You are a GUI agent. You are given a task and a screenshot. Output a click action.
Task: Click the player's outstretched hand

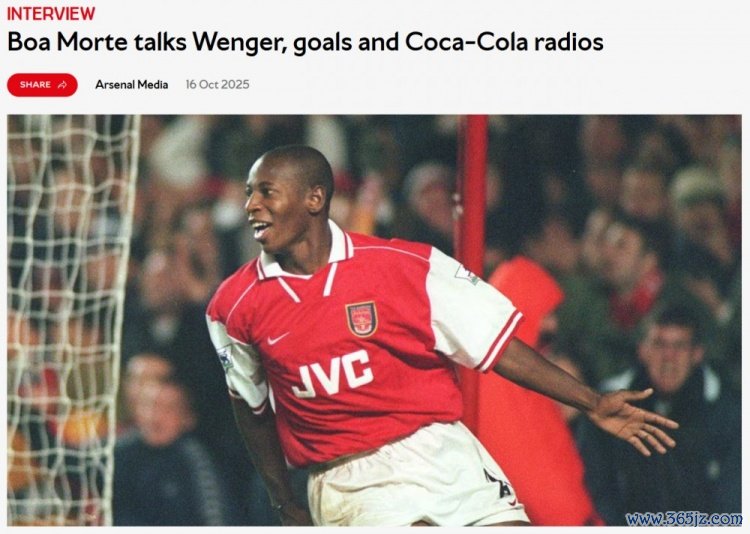(x=634, y=418)
